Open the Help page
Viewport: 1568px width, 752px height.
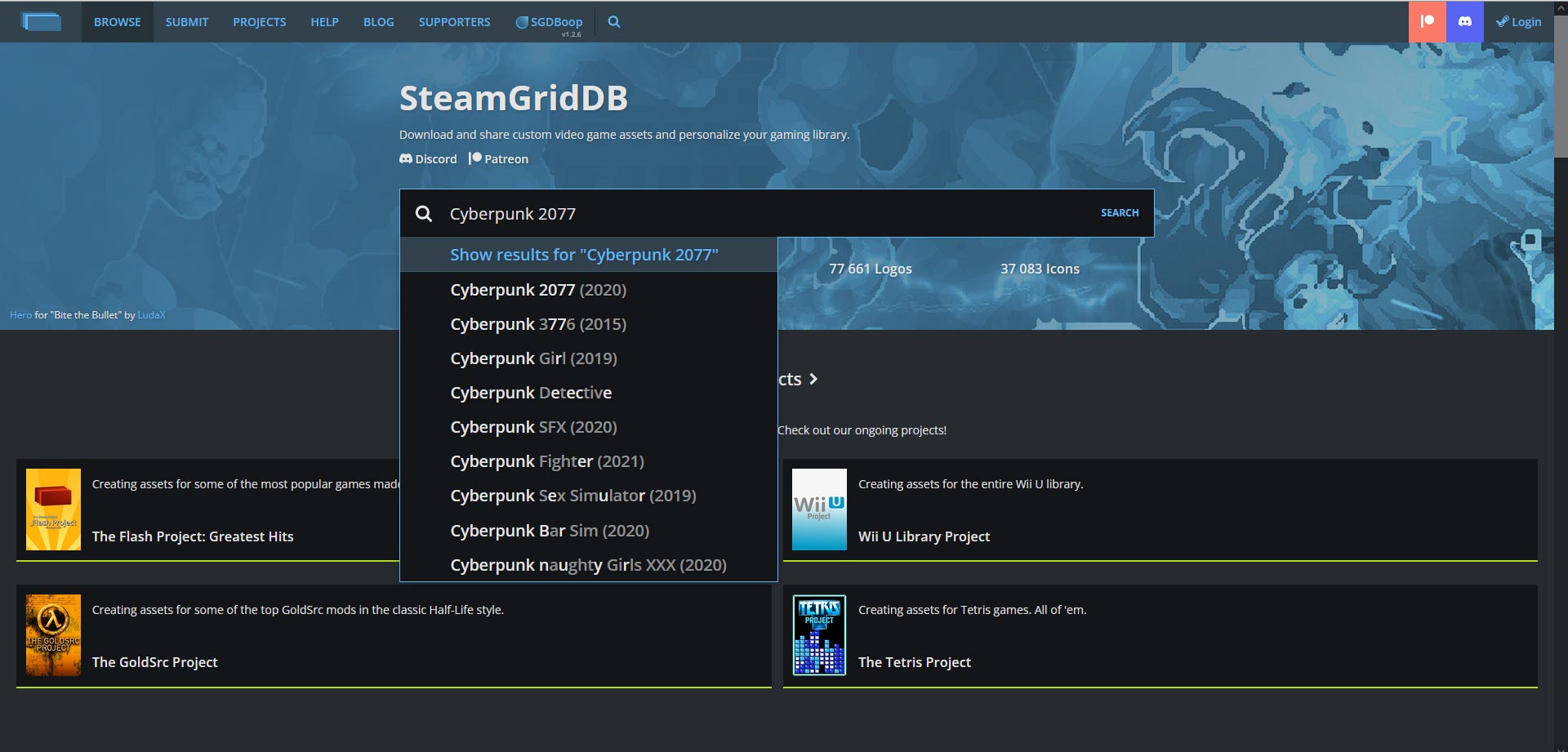click(324, 22)
